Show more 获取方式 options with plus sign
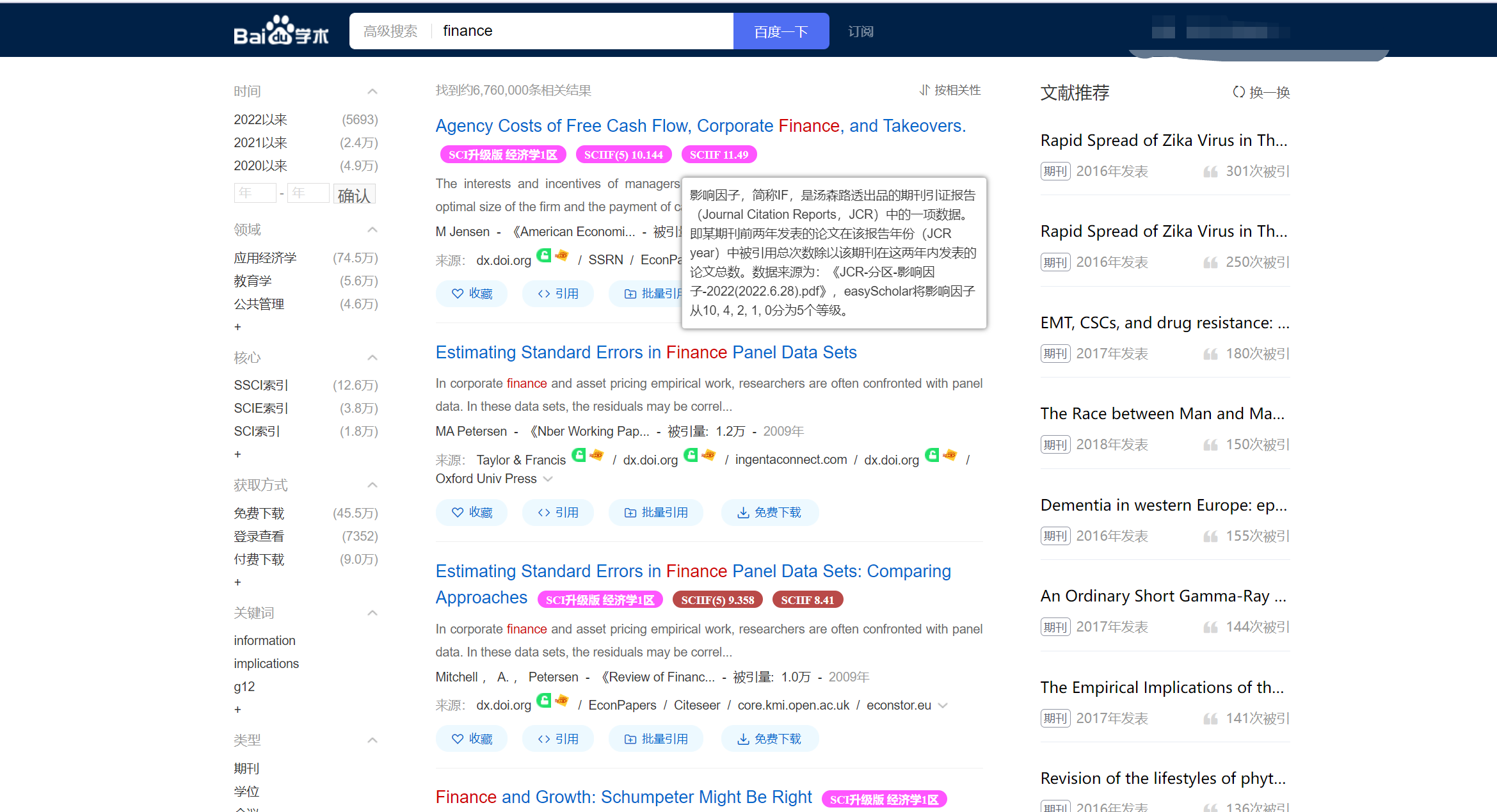The image size is (1497, 812). pos(237,582)
